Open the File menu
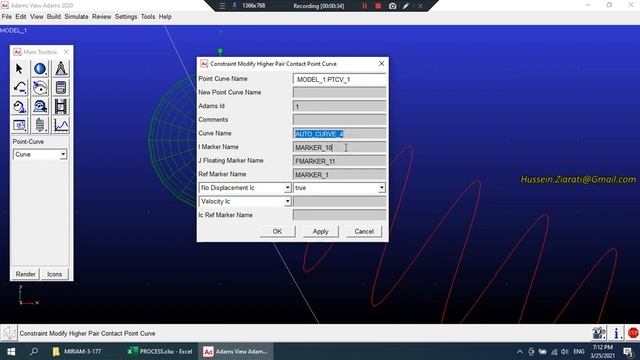The height and width of the screenshot is (360, 640). [x=7, y=17]
